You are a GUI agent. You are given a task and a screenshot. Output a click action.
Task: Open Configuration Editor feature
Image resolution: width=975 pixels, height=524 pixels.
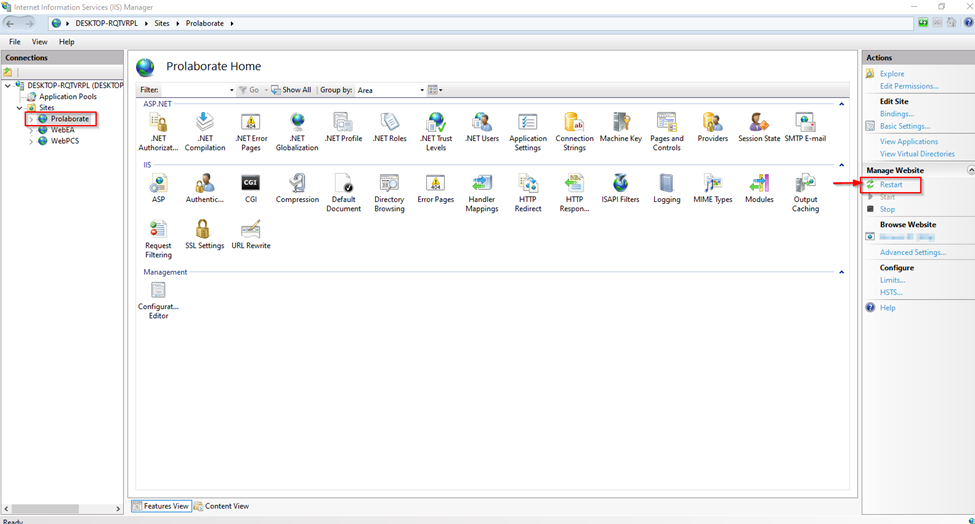point(158,300)
